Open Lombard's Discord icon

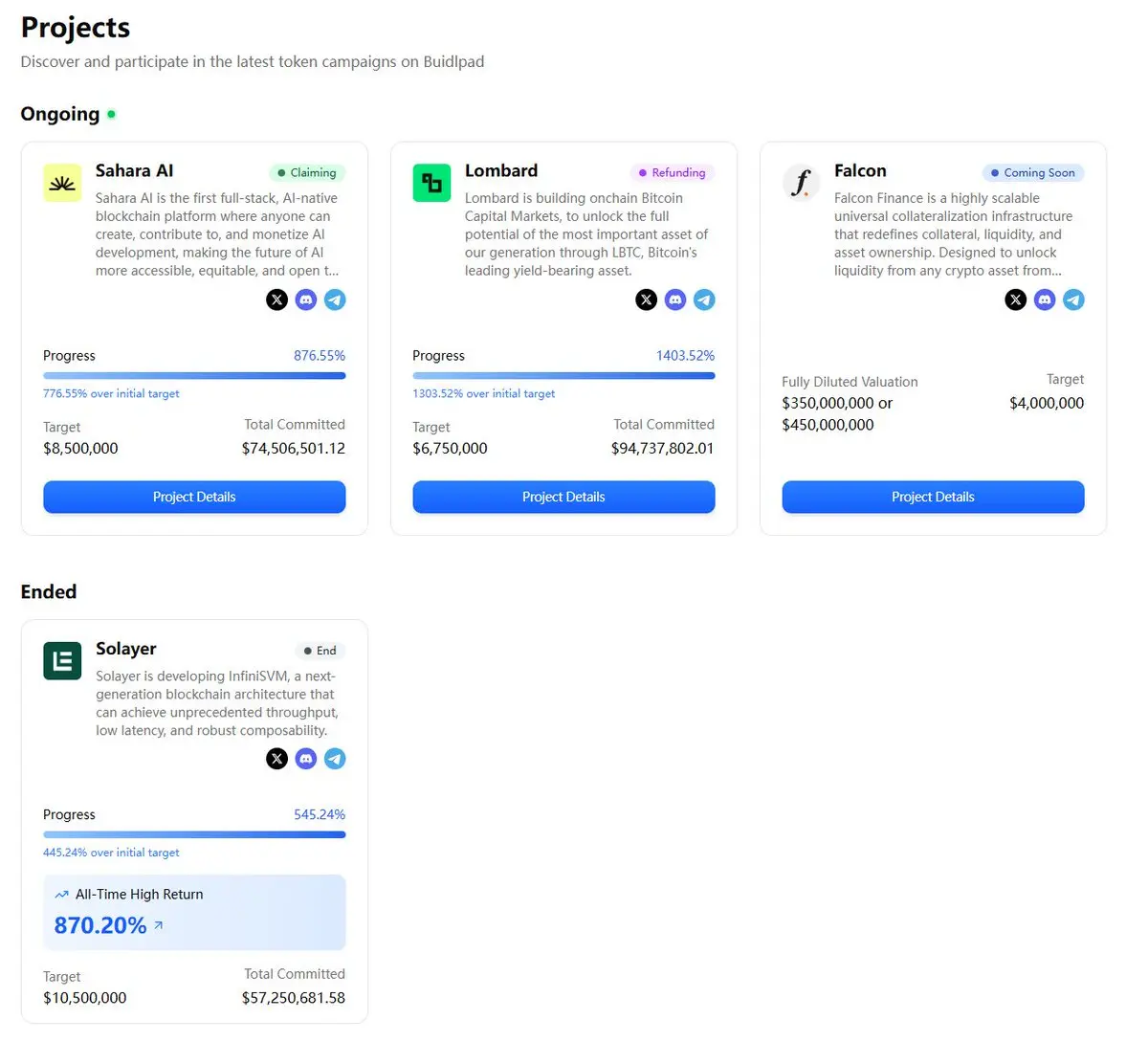click(675, 299)
